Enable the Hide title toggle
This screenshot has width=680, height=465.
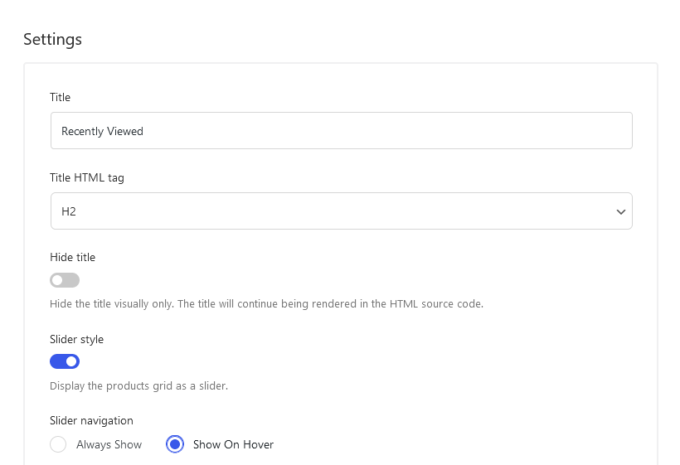point(65,280)
